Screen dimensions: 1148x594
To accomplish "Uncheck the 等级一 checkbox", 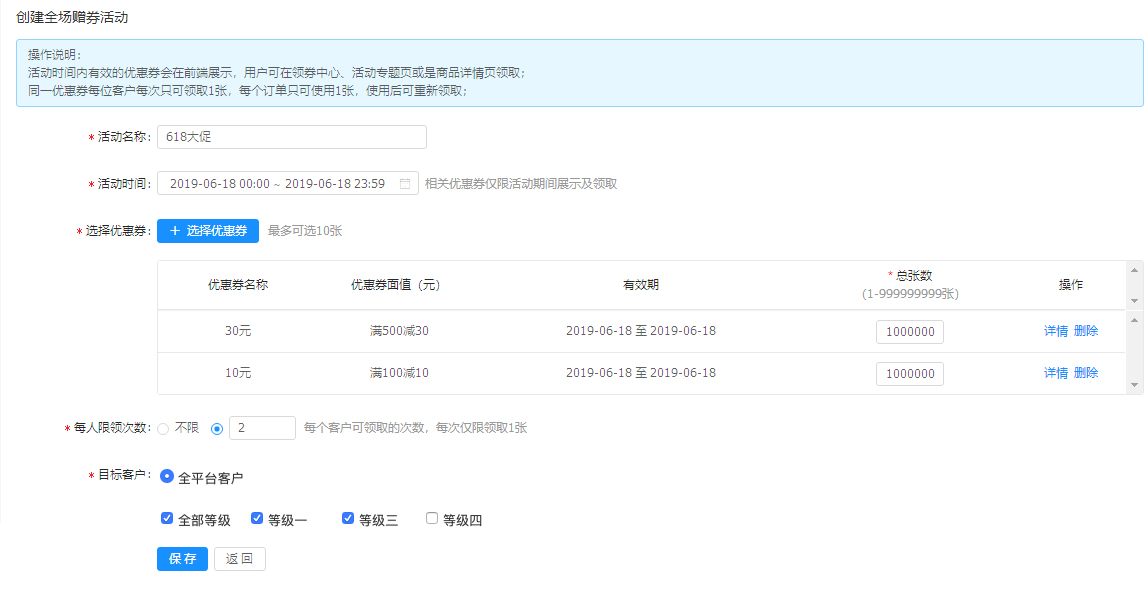I will (257, 519).
